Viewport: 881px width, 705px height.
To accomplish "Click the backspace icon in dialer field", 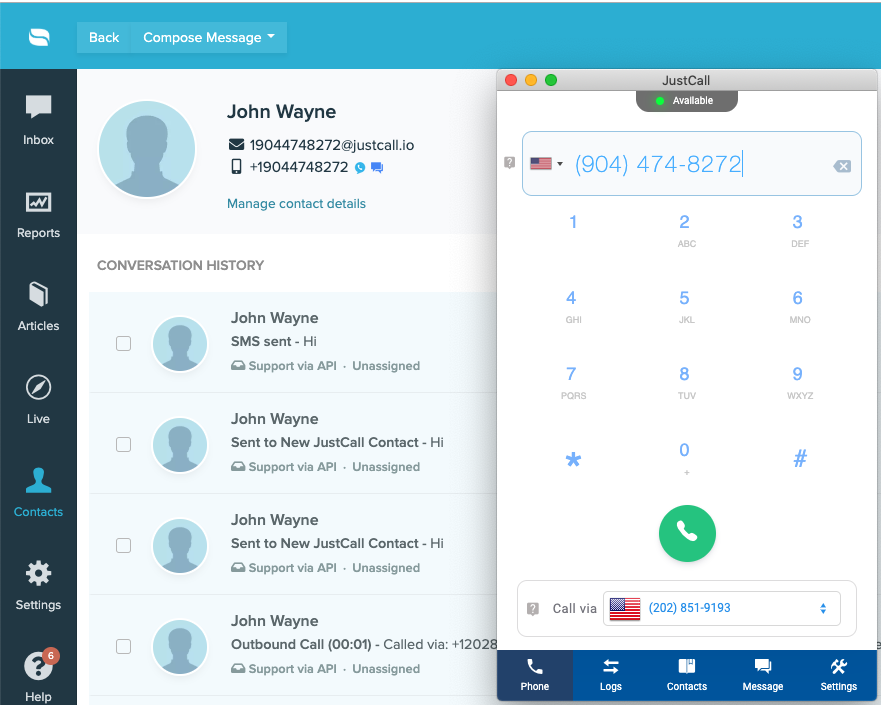I will [842, 166].
